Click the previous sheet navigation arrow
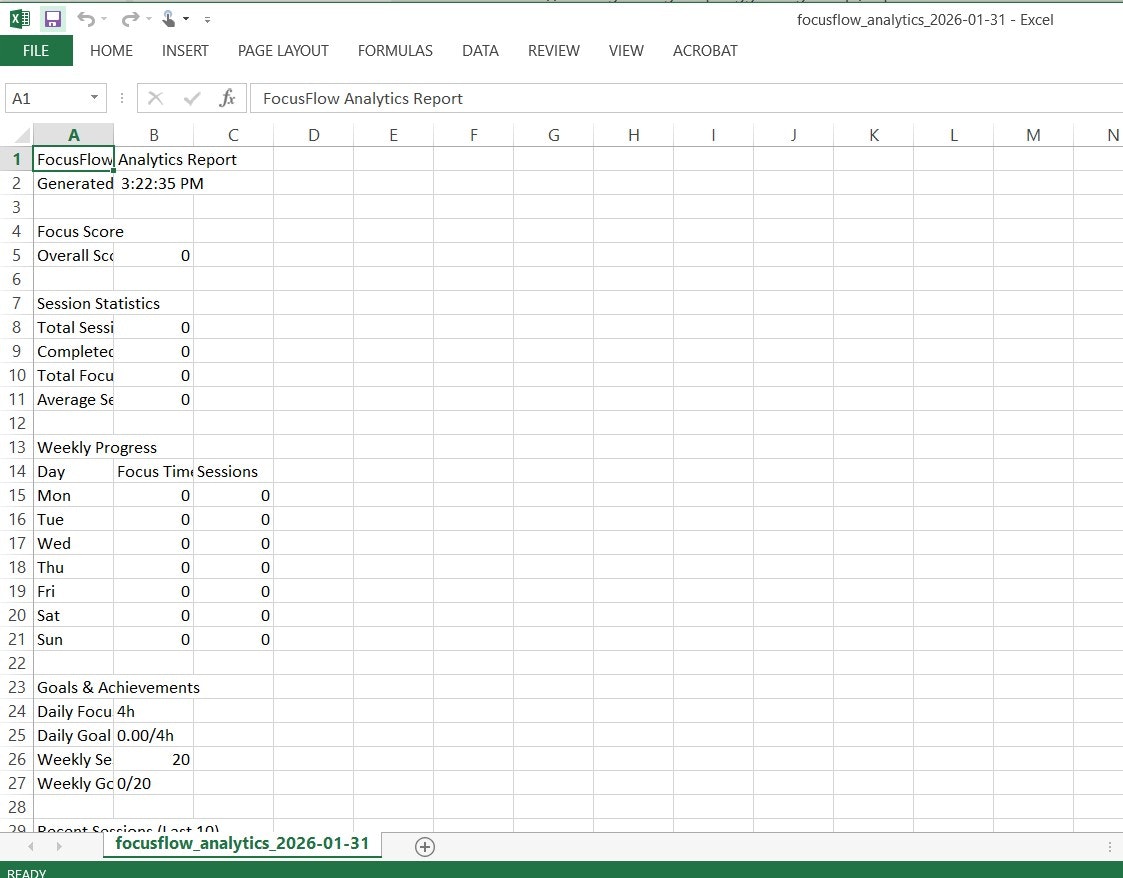 [x=31, y=846]
